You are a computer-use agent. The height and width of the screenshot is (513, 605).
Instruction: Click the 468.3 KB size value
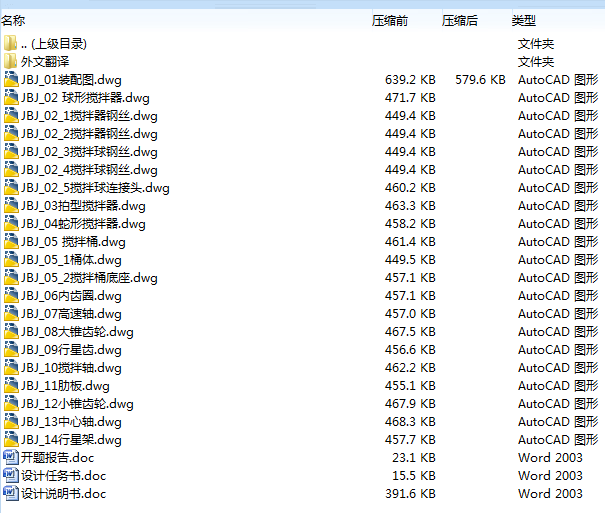point(410,422)
